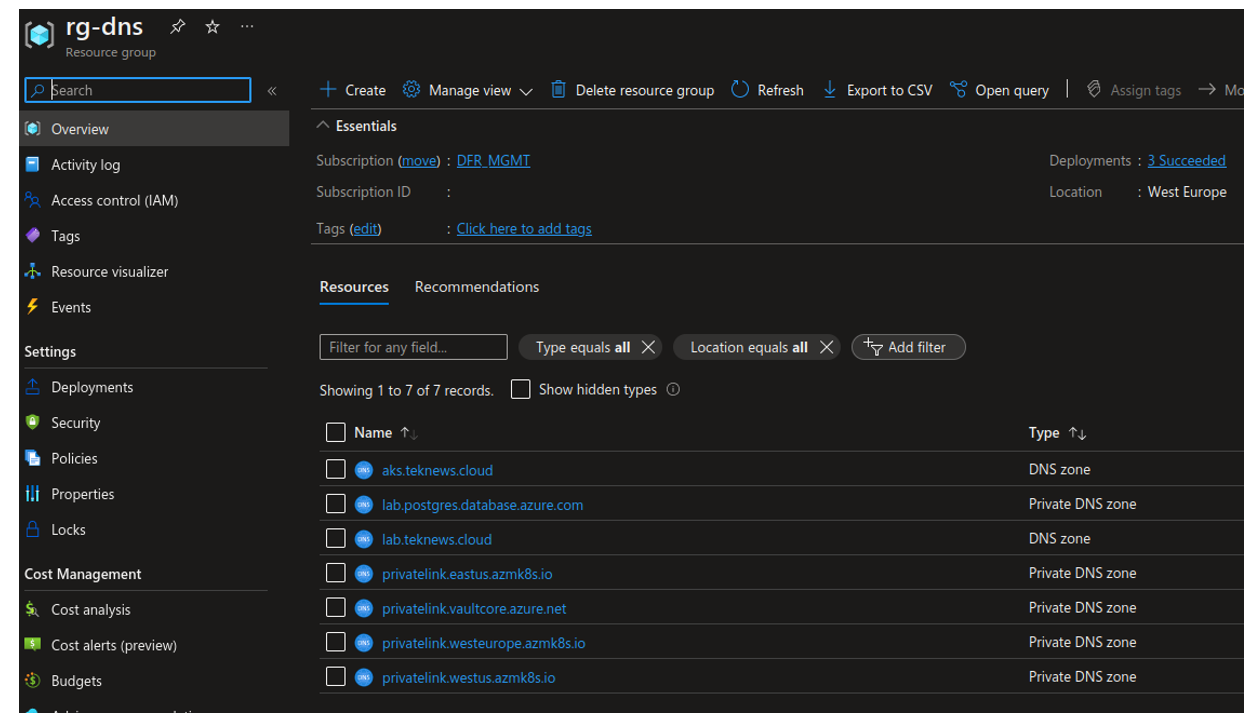Viewport: 1255px width, 724px height.
Task: Open the DFR_MGMT subscription link
Action: coord(493,161)
